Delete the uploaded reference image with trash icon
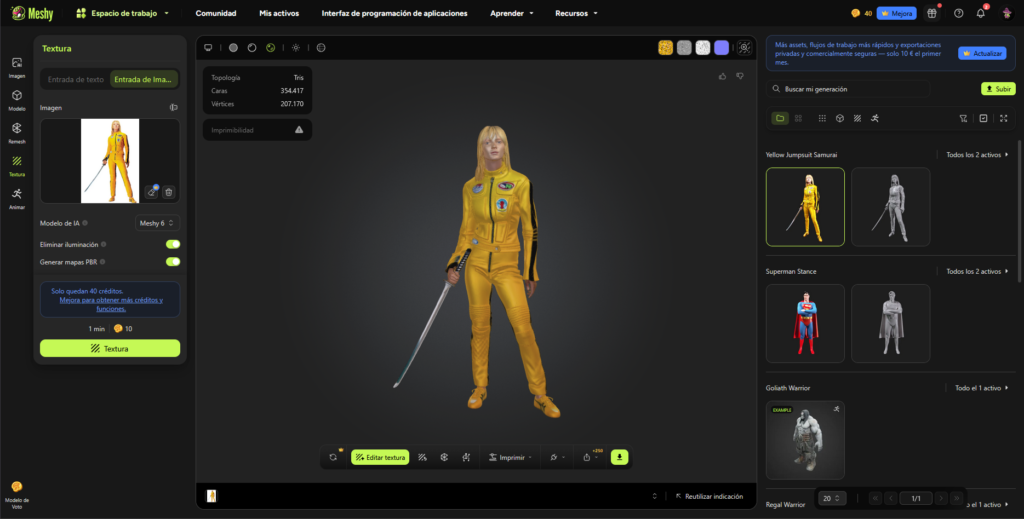The image size is (1024, 519). 168,192
